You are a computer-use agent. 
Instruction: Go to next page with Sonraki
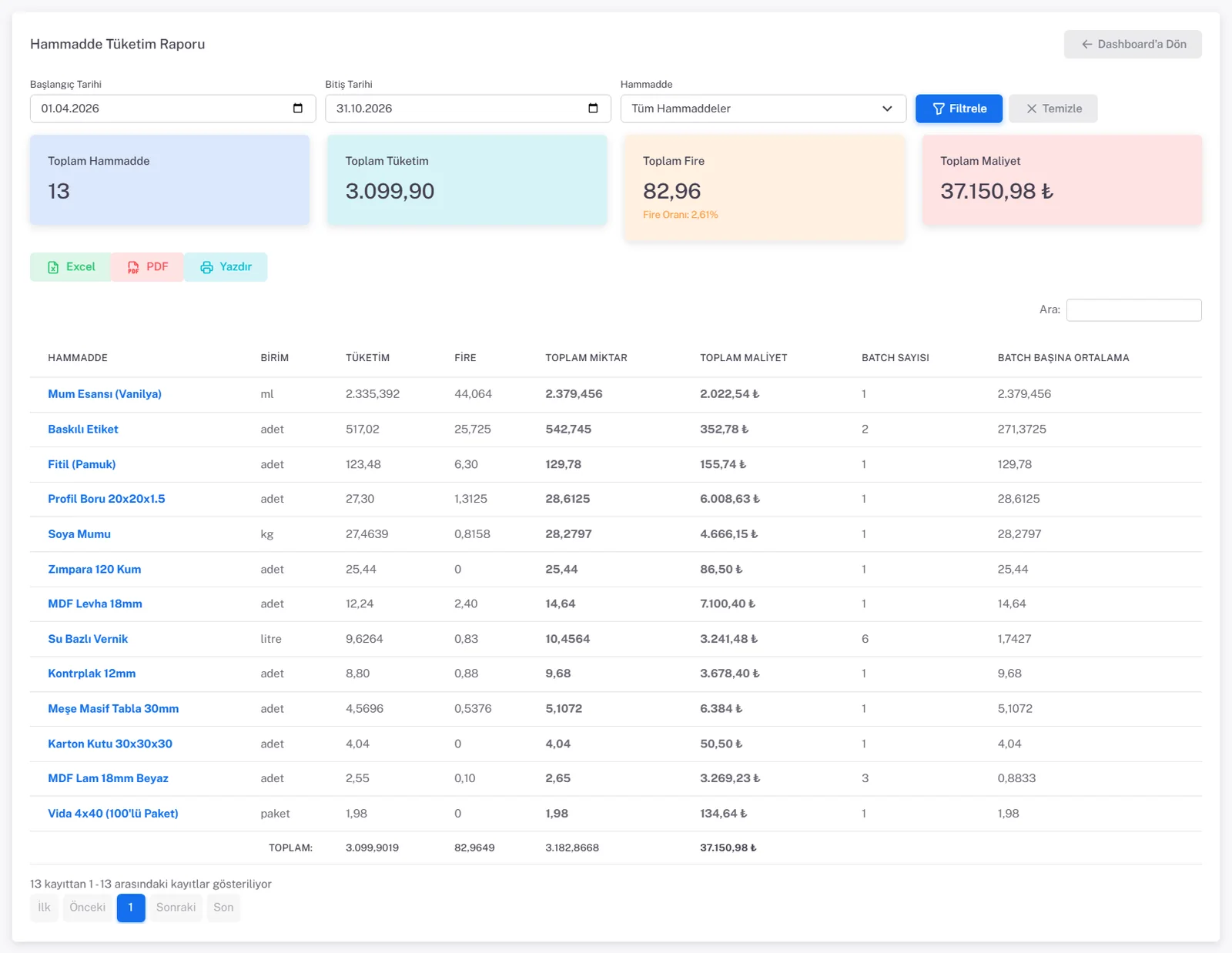[176, 908]
